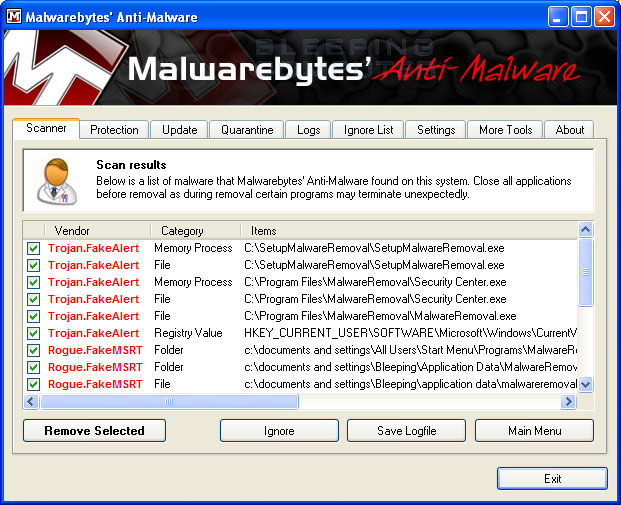Minimize the Malwarebytes window

pos(558,17)
